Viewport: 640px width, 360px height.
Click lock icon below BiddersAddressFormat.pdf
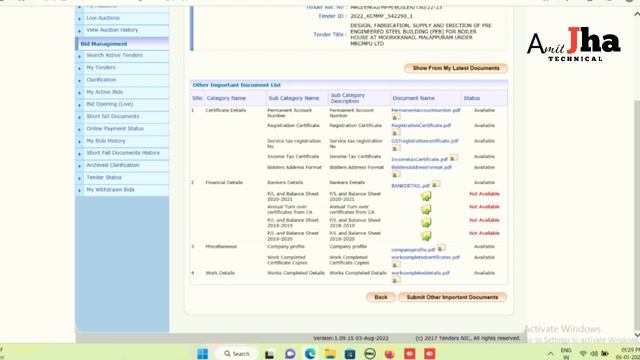[x=396, y=174]
